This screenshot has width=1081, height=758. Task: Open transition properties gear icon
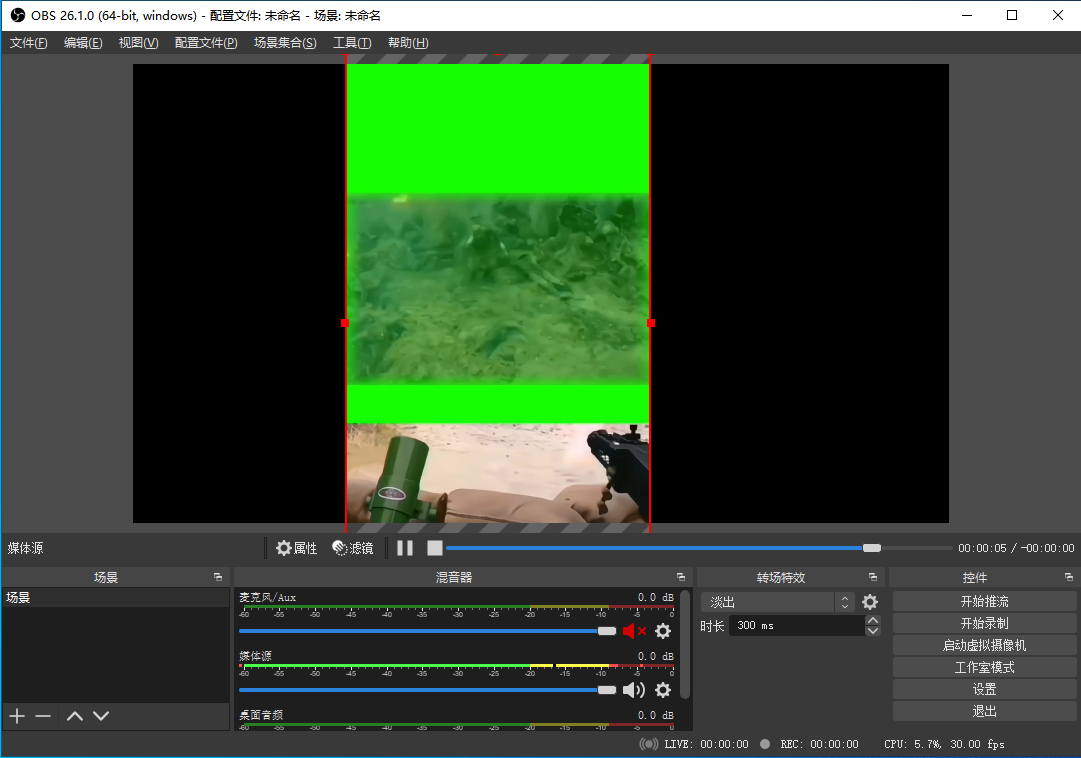click(870, 602)
